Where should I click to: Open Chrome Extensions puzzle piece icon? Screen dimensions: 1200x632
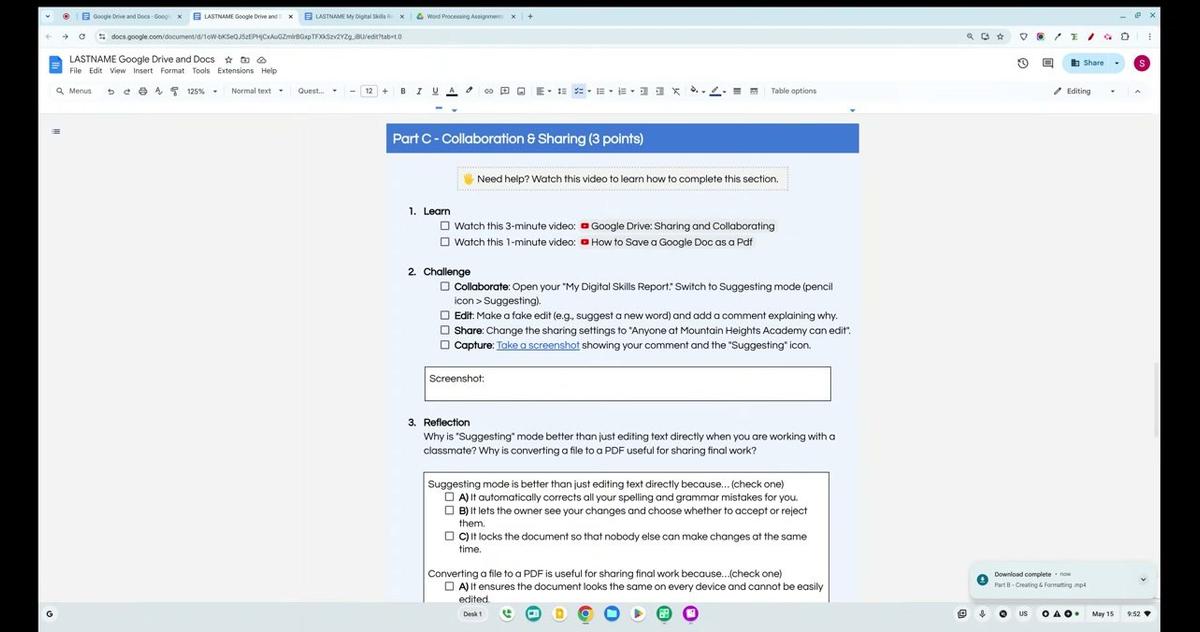click(1125, 36)
